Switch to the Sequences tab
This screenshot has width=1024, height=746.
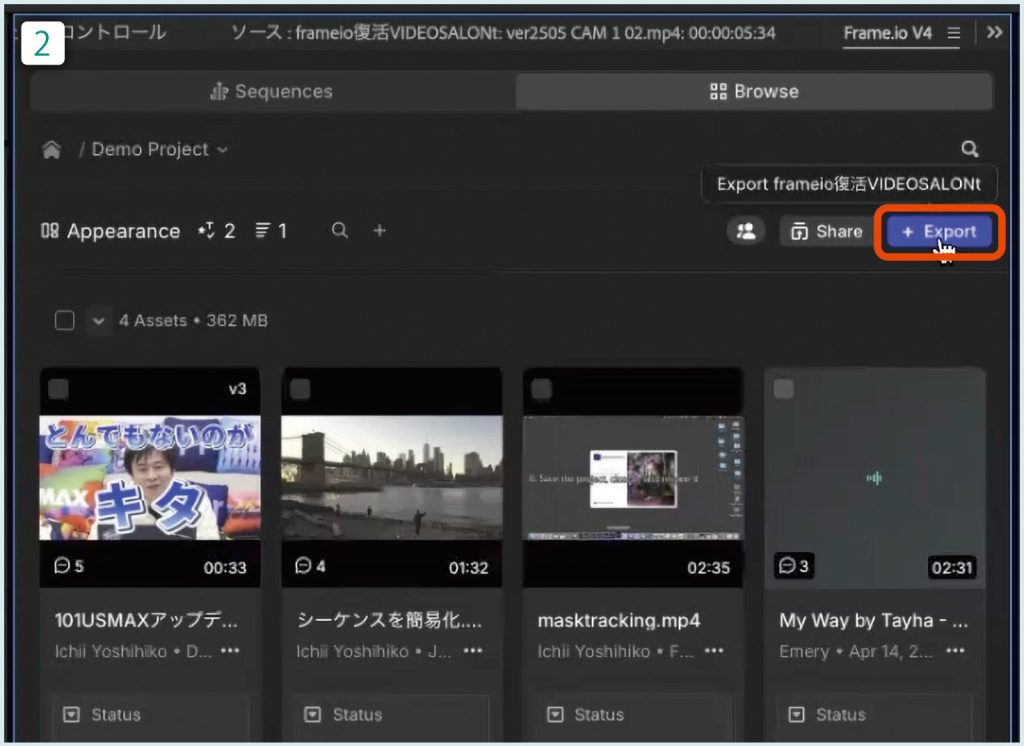tap(272, 92)
